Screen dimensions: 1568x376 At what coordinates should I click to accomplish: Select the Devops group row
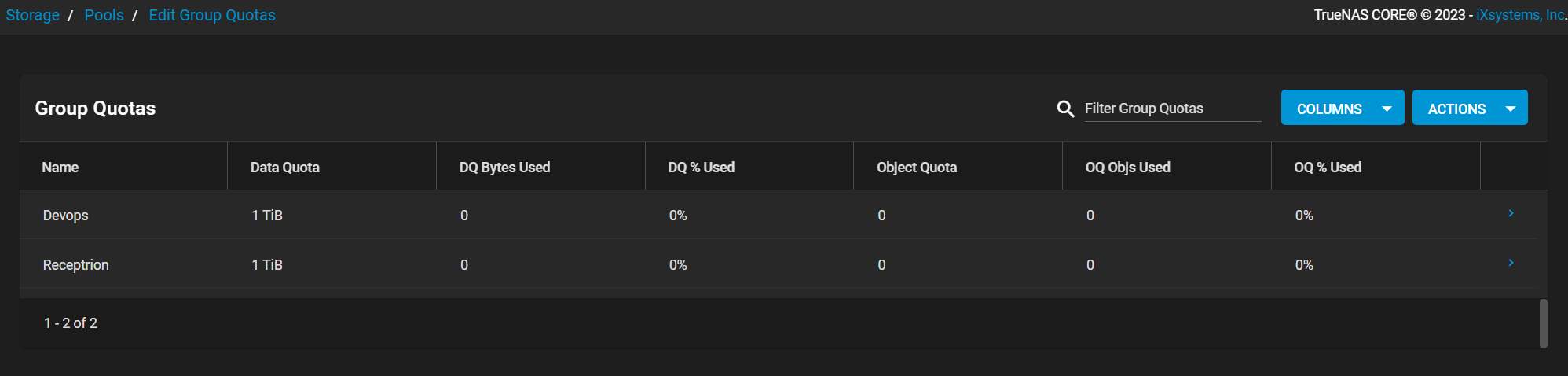(778, 215)
